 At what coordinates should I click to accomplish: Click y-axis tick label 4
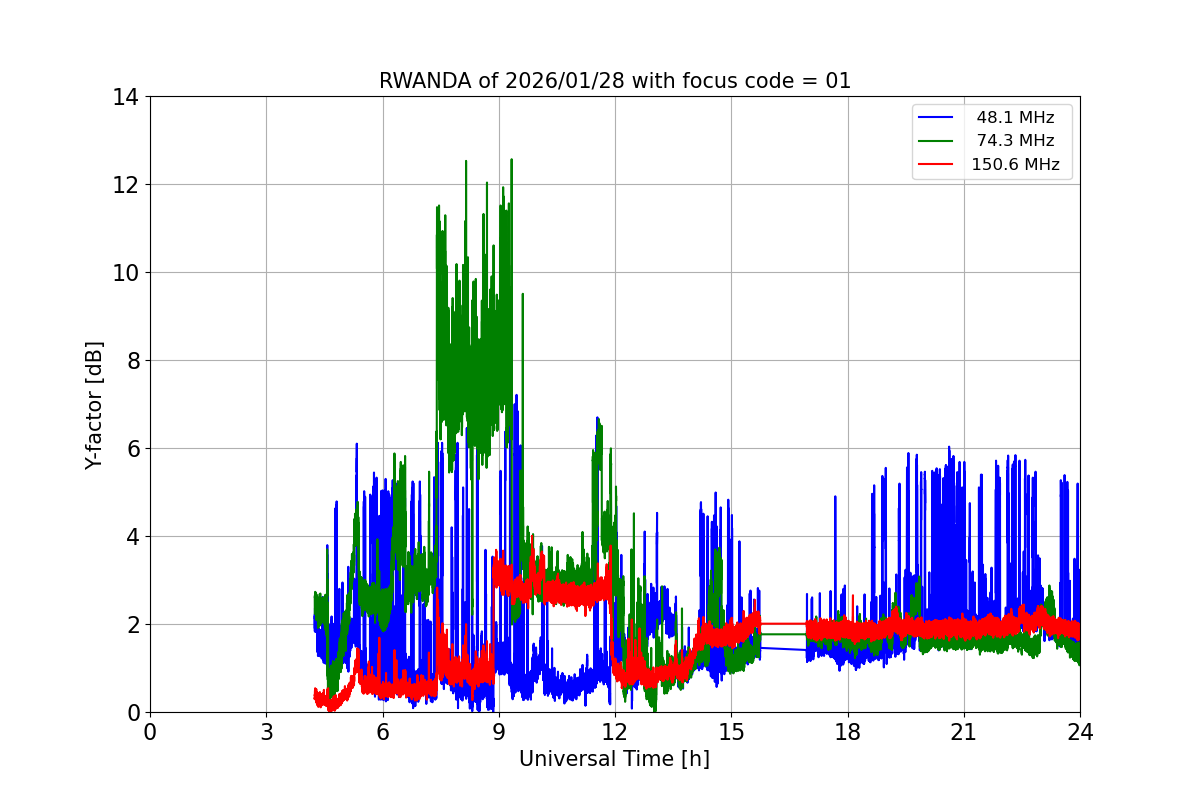(x=133, y=537)
